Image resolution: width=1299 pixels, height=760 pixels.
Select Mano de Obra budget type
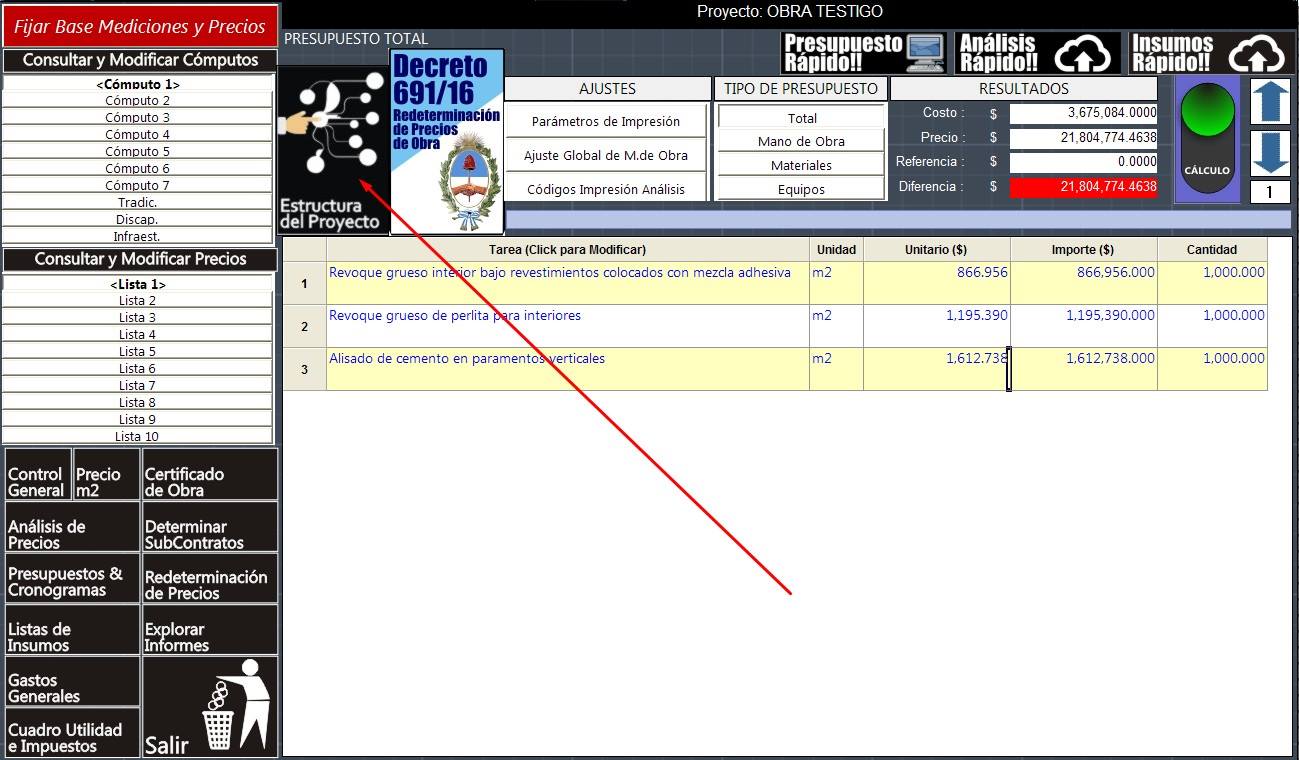tap(801, 141)
